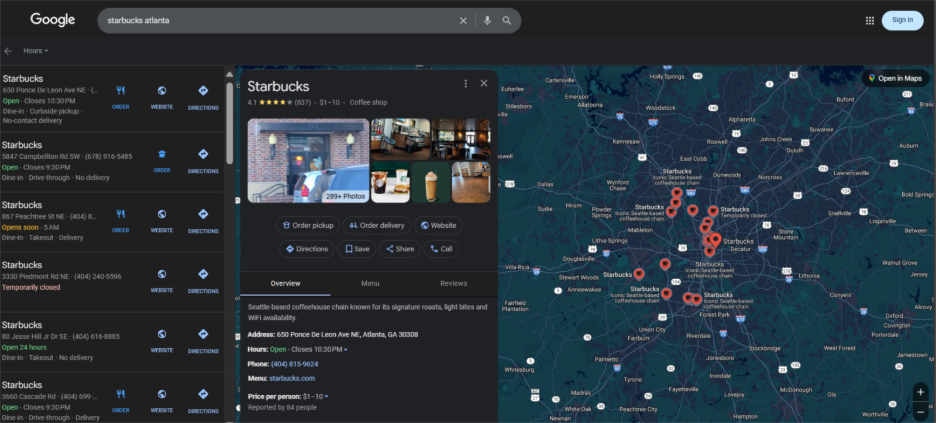Open website for 867 Peachtree St Starbucks

(x=162, y=221)
